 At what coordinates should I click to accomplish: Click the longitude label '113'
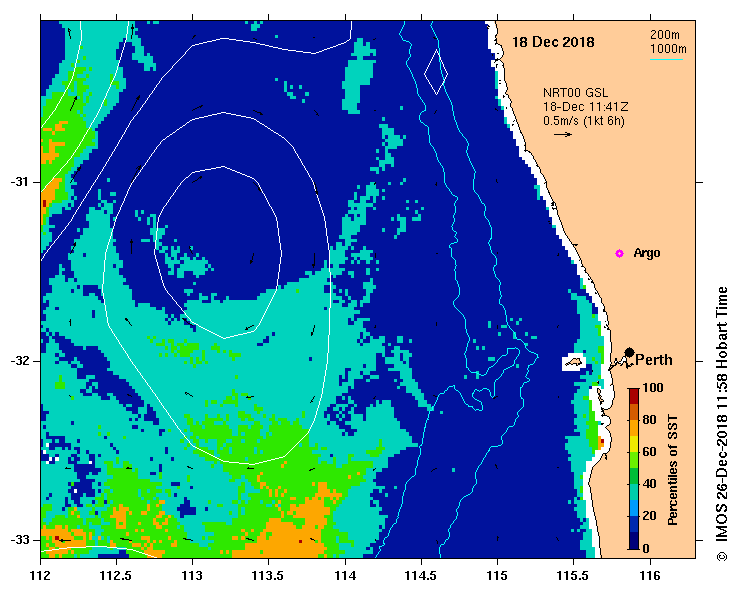[x=192, y=576]
